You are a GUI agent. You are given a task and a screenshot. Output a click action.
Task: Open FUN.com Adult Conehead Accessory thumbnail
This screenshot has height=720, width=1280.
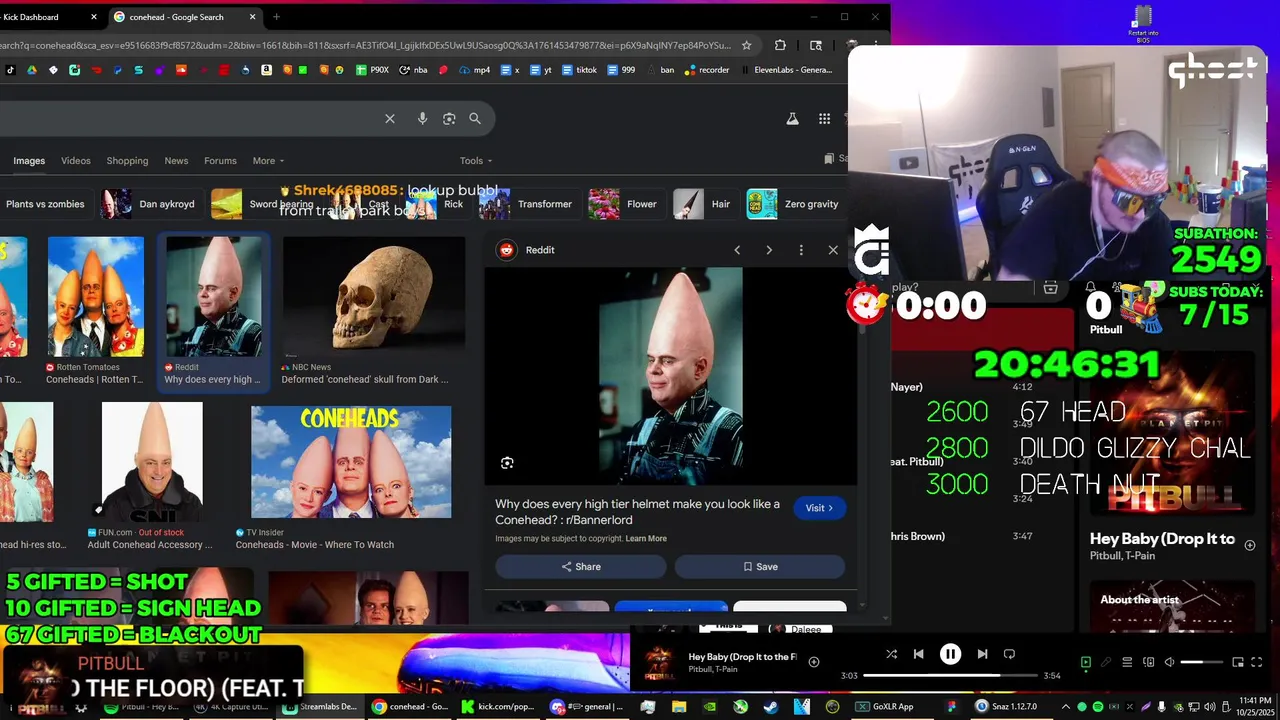(152, 462)
